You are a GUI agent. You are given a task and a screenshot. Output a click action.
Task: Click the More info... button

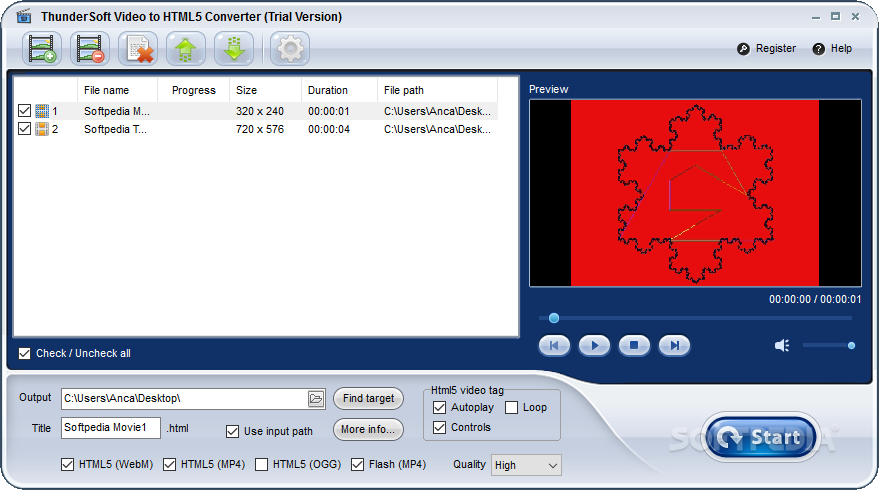pyautogui.click(x=368, y=429)
